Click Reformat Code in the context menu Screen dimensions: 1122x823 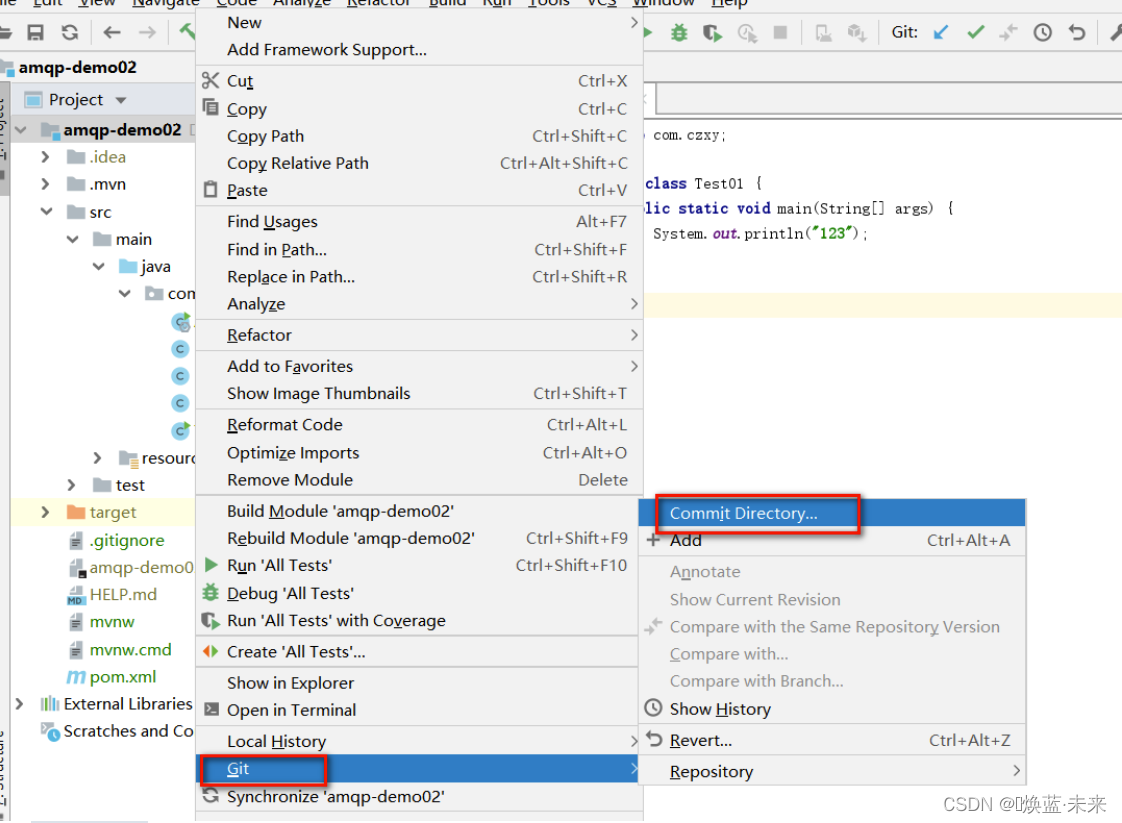click(284, 425)
